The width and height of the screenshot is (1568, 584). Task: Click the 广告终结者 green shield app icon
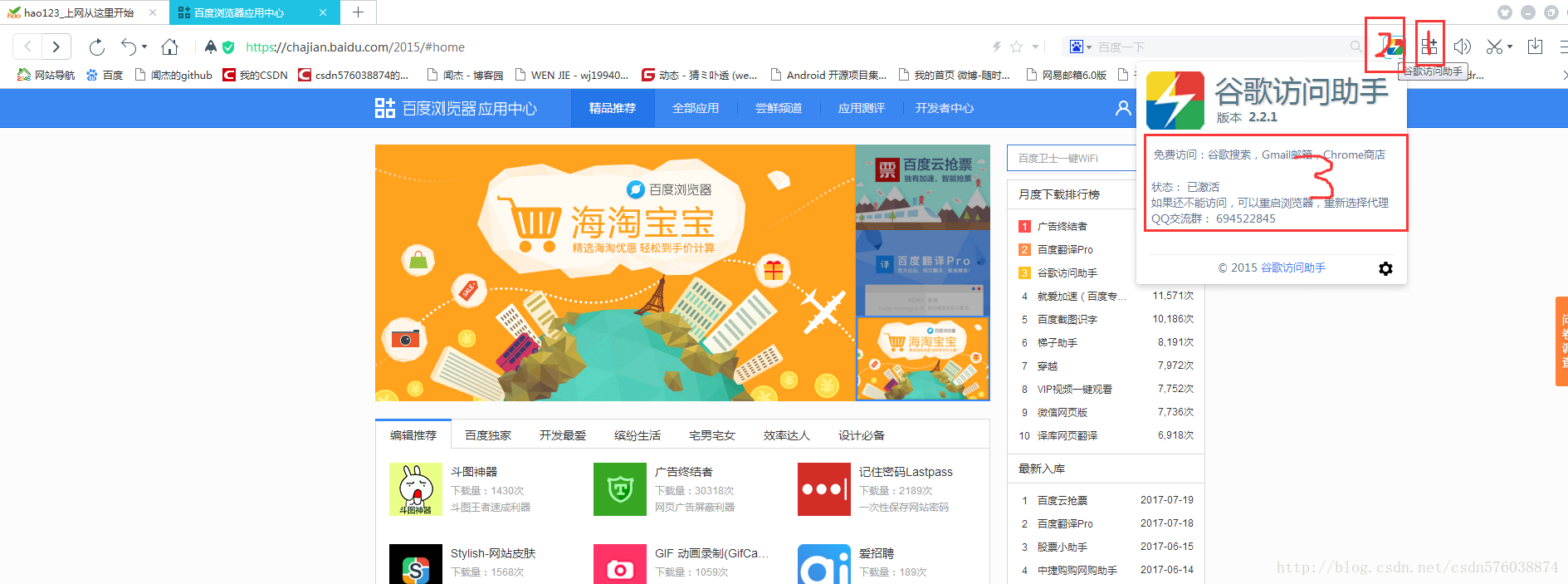click(x=620, y=489)
